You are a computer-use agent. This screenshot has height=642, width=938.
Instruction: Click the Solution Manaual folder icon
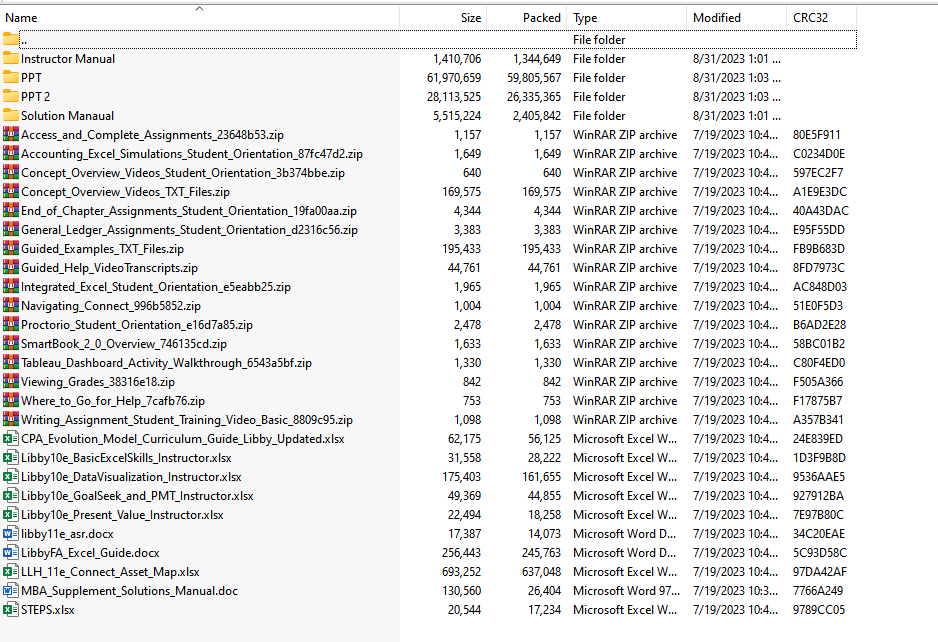[10, 115]
